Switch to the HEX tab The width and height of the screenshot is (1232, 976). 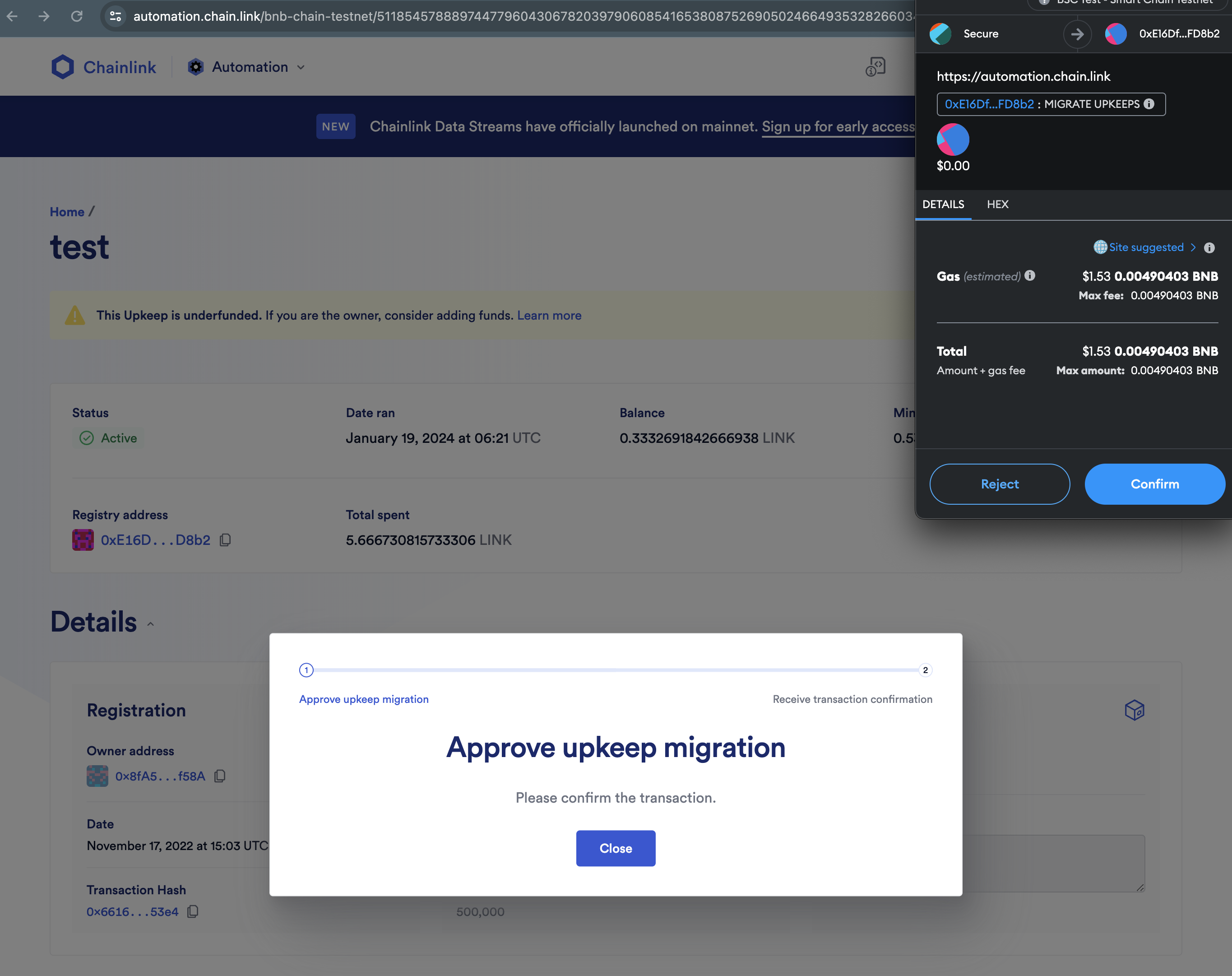(997, 204)
